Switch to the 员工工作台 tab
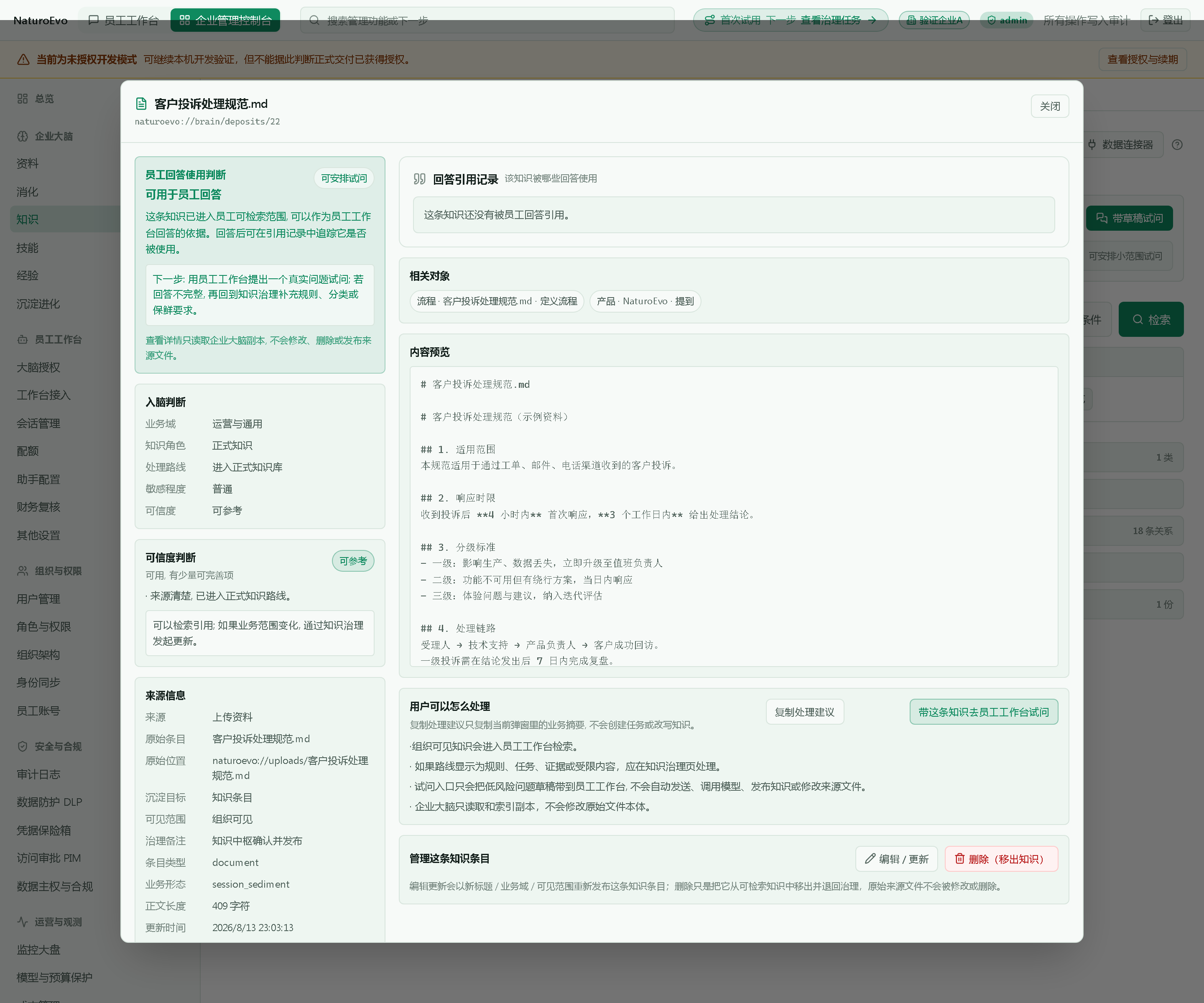The width and height of the screenshot is (1204, 1003). coord(123,20)
